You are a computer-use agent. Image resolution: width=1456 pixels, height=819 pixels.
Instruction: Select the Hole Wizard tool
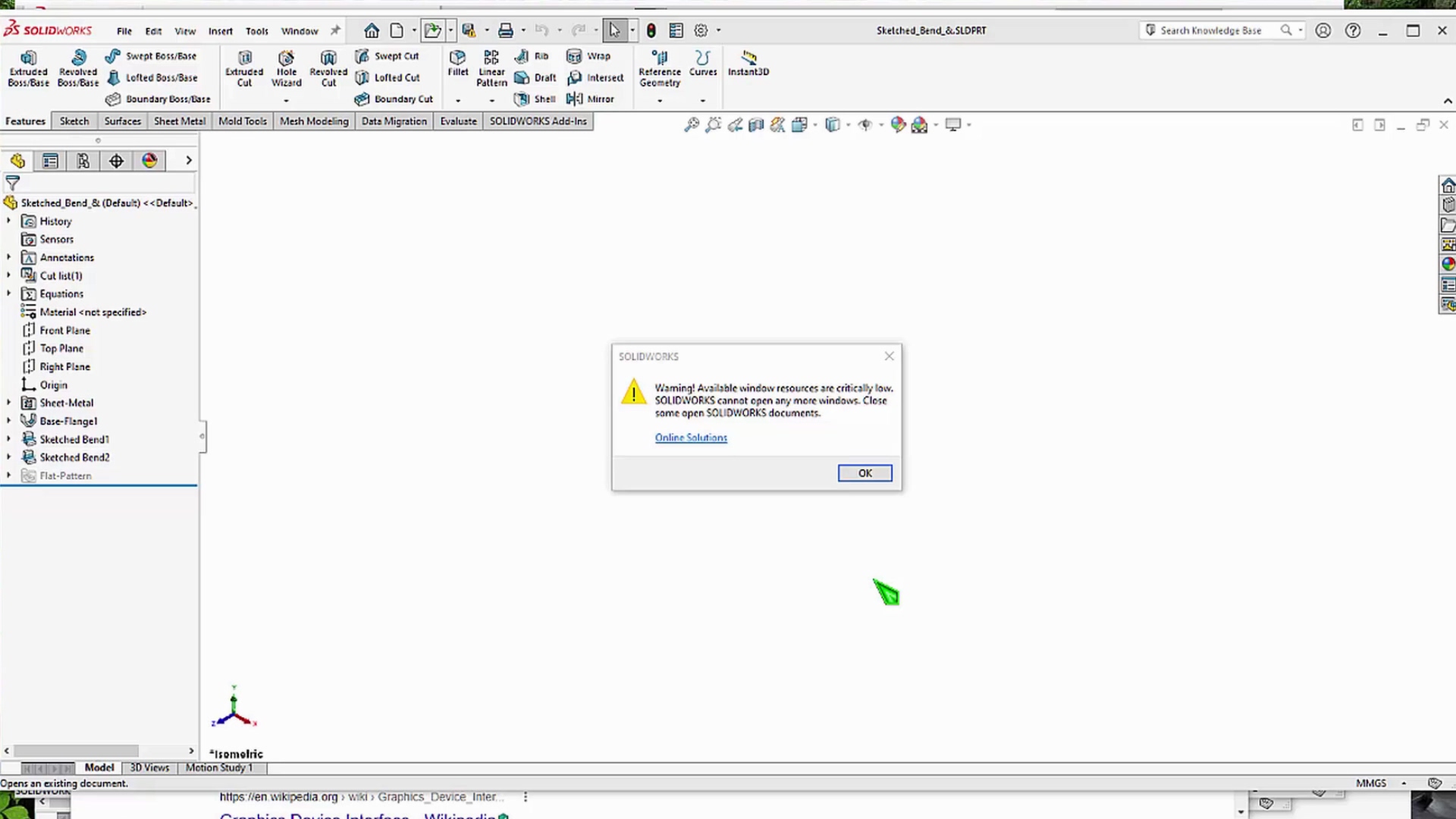coord(286,58)
